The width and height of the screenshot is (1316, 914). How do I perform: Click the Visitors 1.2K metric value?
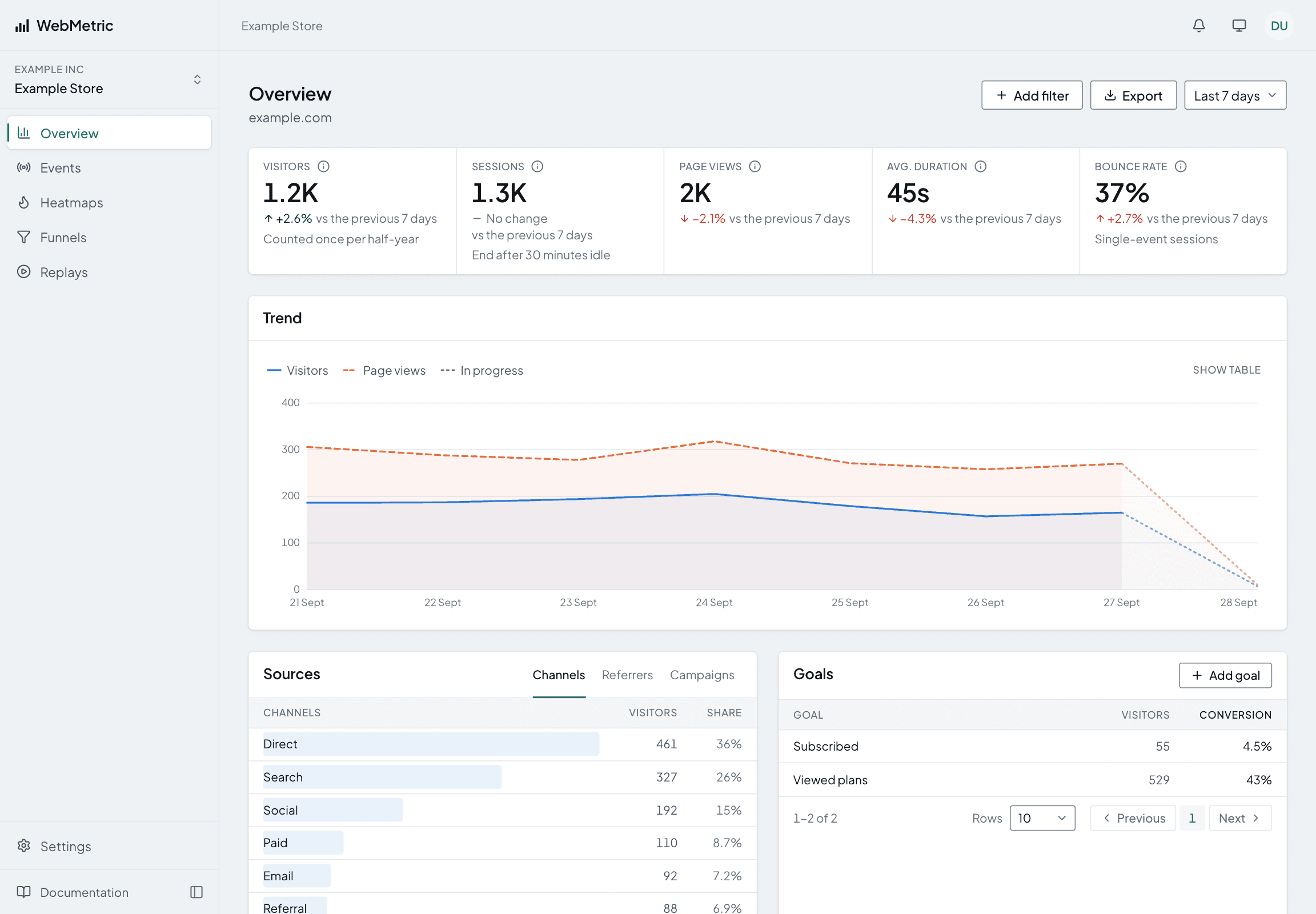[290, 193]
